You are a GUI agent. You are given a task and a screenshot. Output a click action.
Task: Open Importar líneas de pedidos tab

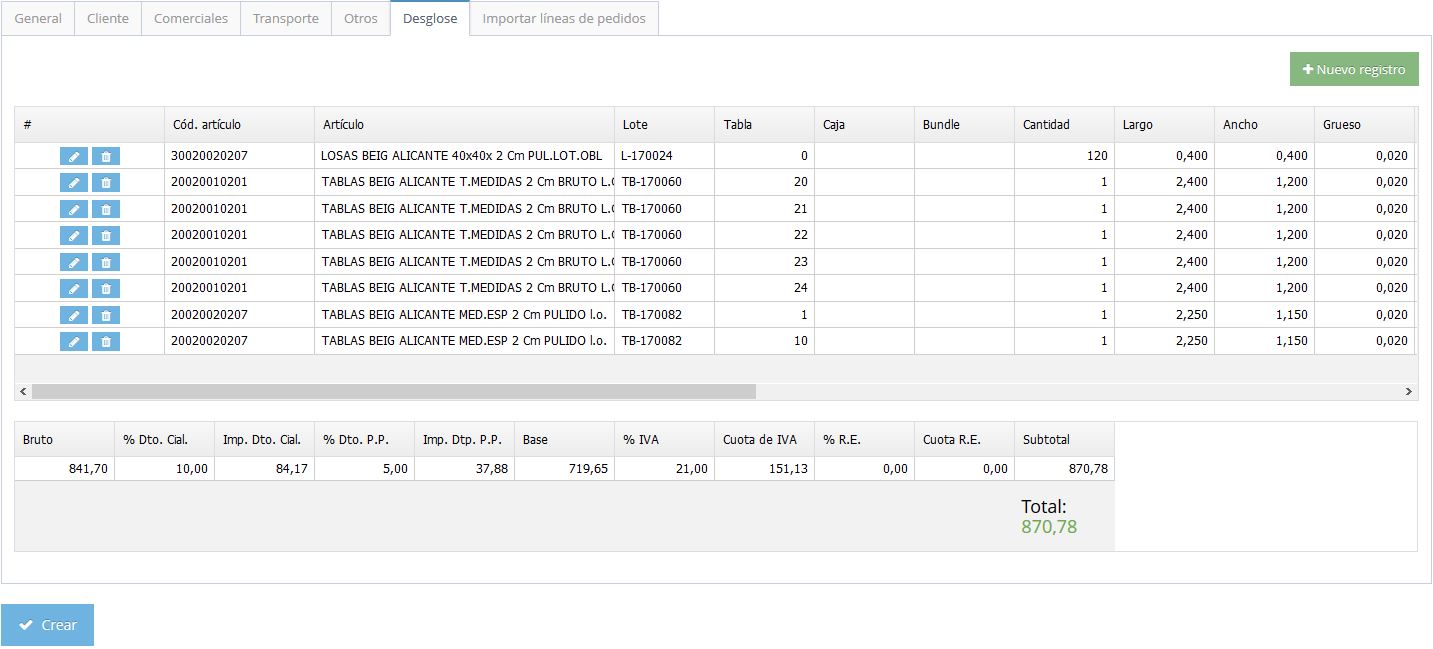pos(564,18)
